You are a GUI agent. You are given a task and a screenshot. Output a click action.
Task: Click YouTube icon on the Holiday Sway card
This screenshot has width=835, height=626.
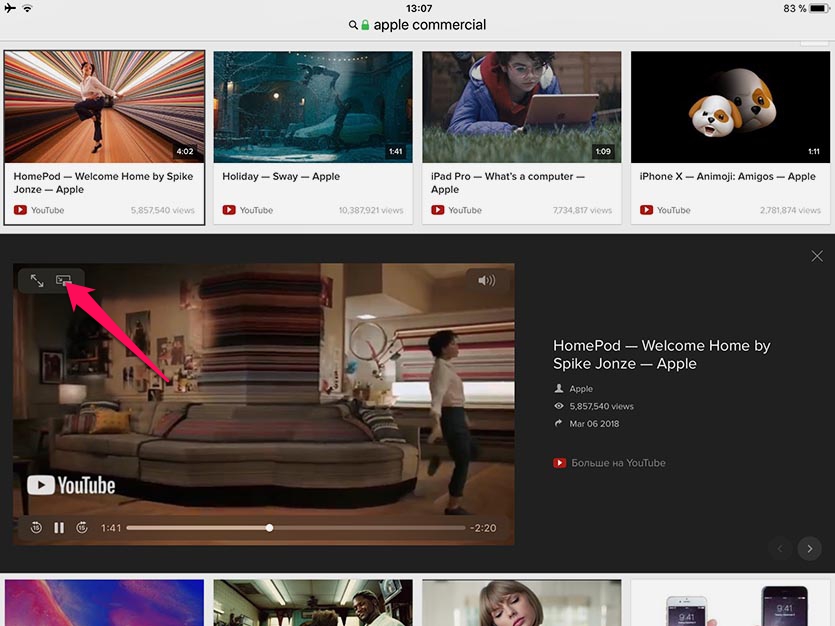coord(229,210)
